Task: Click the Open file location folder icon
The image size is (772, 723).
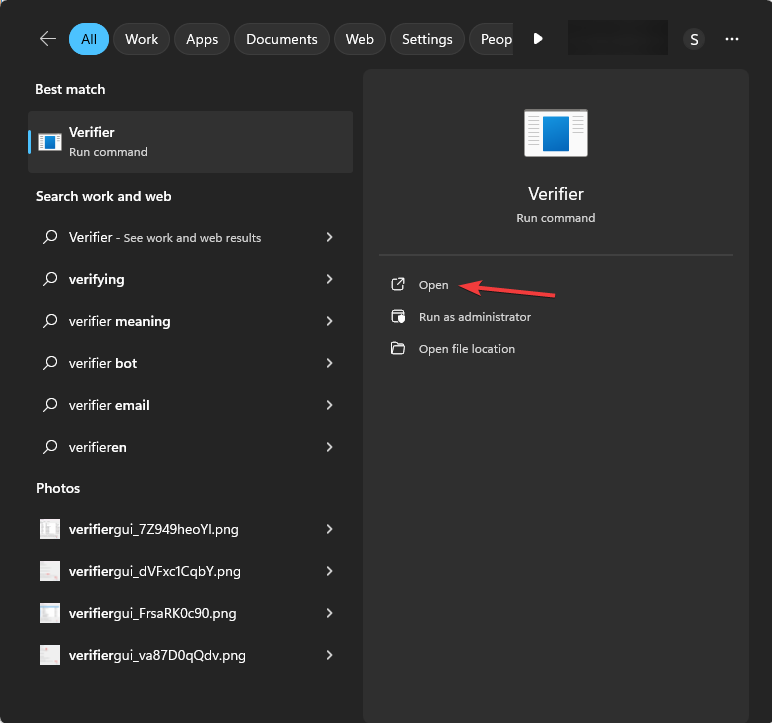Action: (398, 349)
